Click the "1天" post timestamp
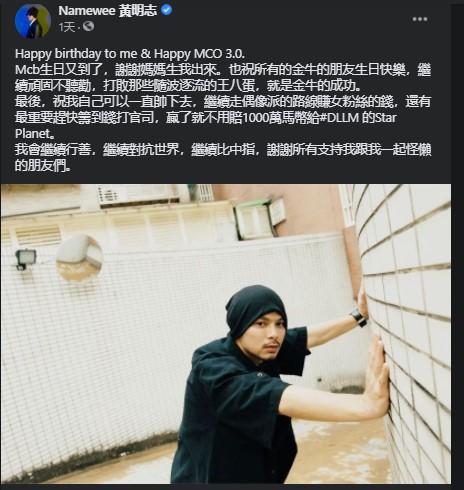 [67, 27]
